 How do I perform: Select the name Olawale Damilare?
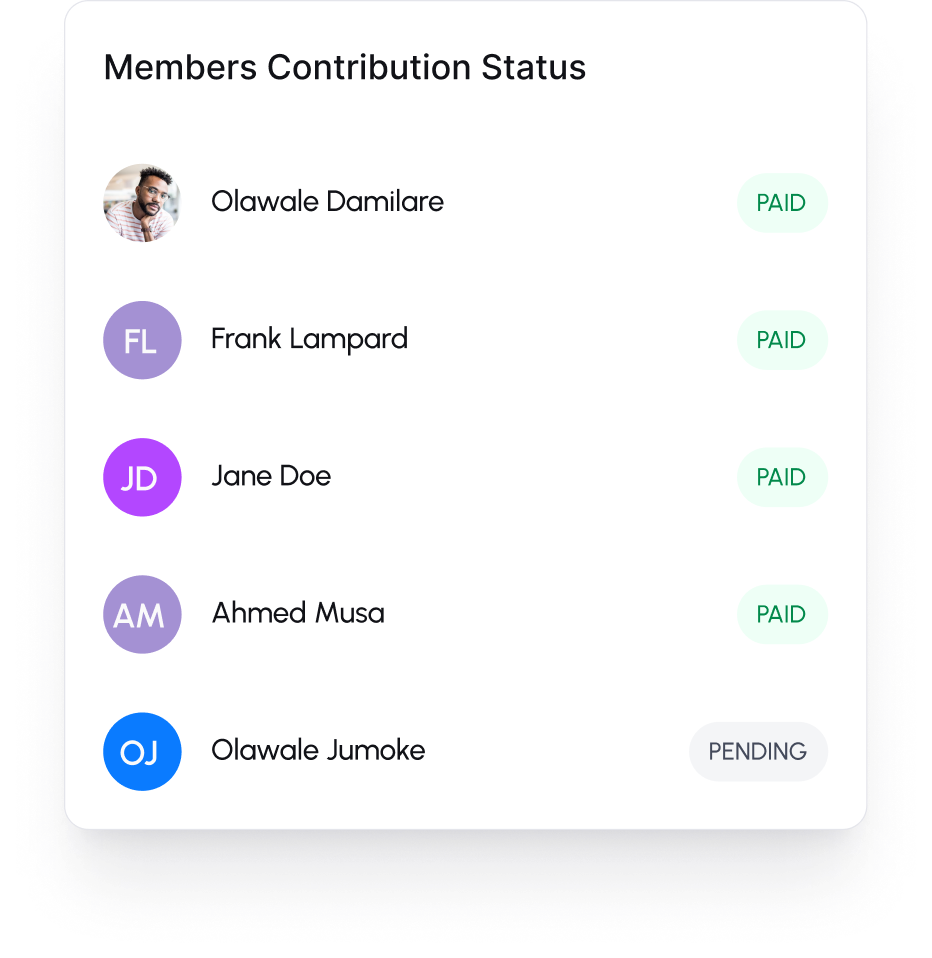pyautogui.click(x=327, y=202)
